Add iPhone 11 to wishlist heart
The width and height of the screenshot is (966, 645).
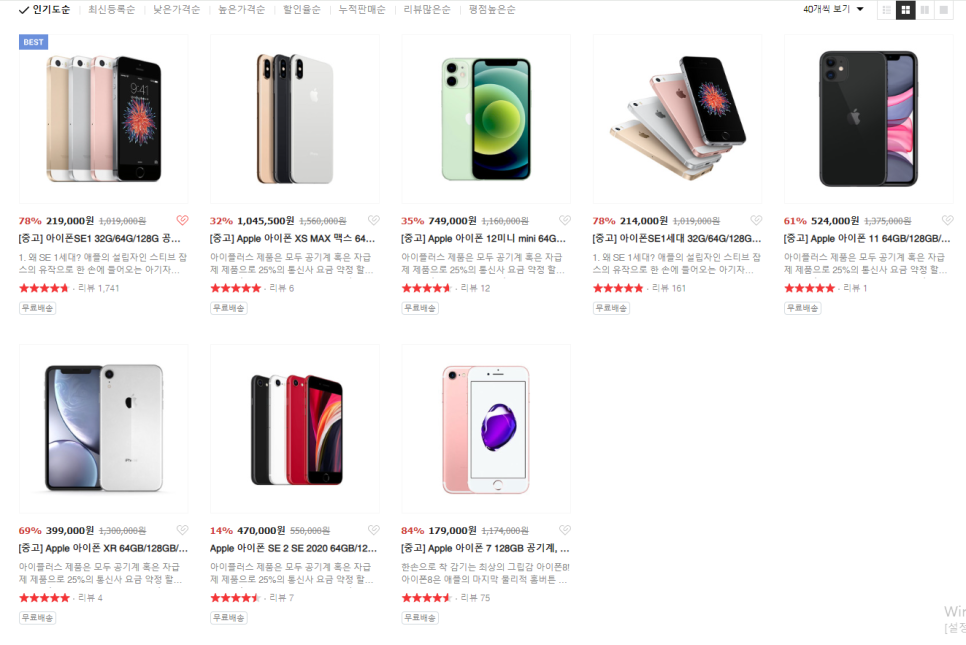[948, 220]
